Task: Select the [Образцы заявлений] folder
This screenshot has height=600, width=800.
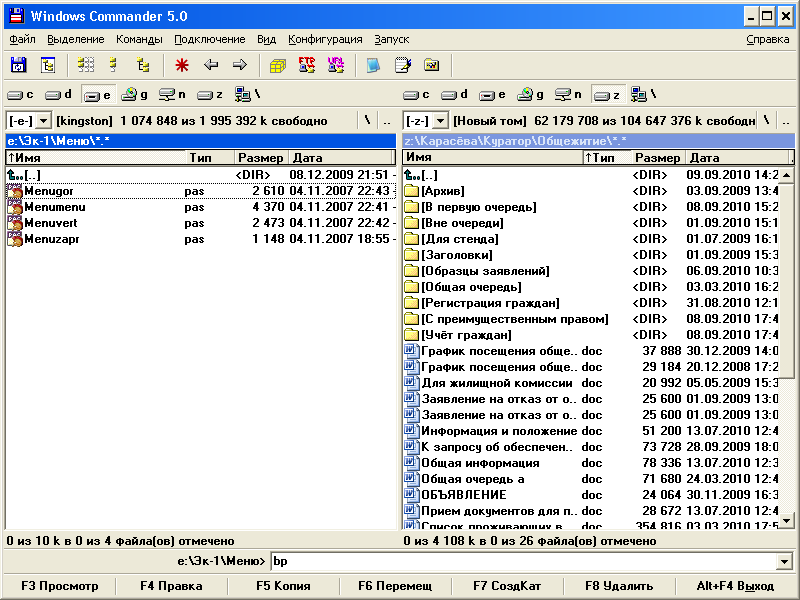Action: click(591, 271)
